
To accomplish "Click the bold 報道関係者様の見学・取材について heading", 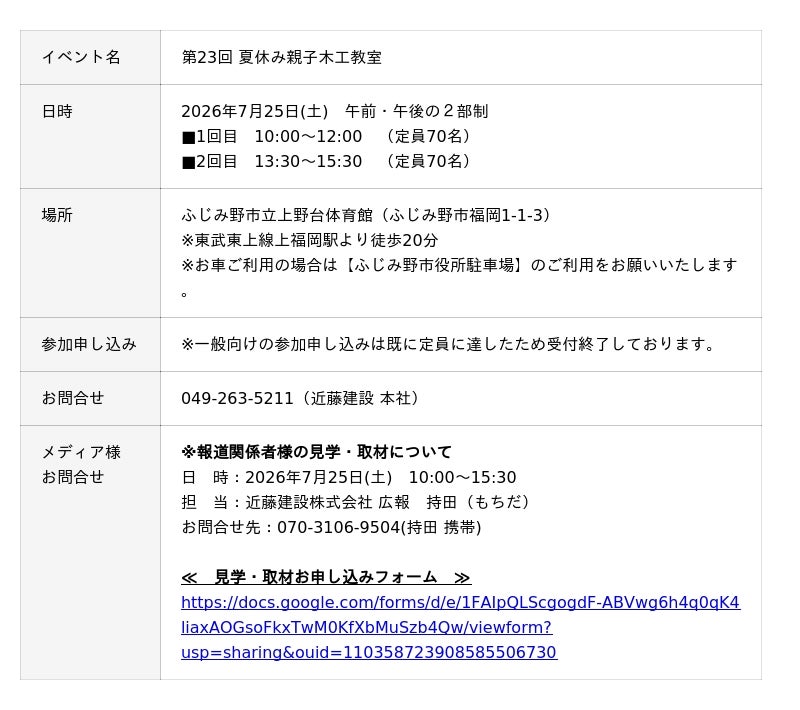I will (316, 452).
